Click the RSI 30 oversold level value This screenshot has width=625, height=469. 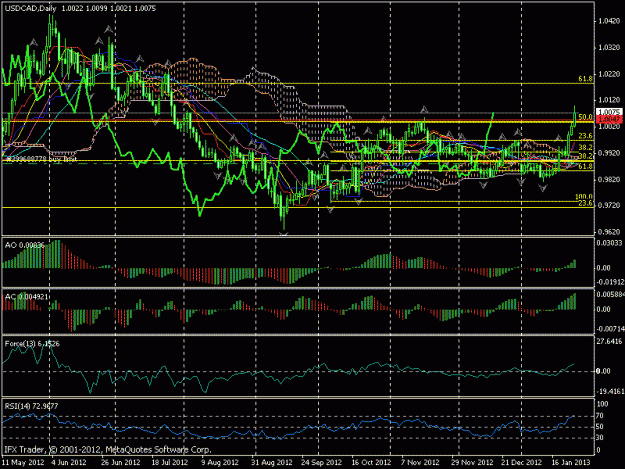point(601,438)
